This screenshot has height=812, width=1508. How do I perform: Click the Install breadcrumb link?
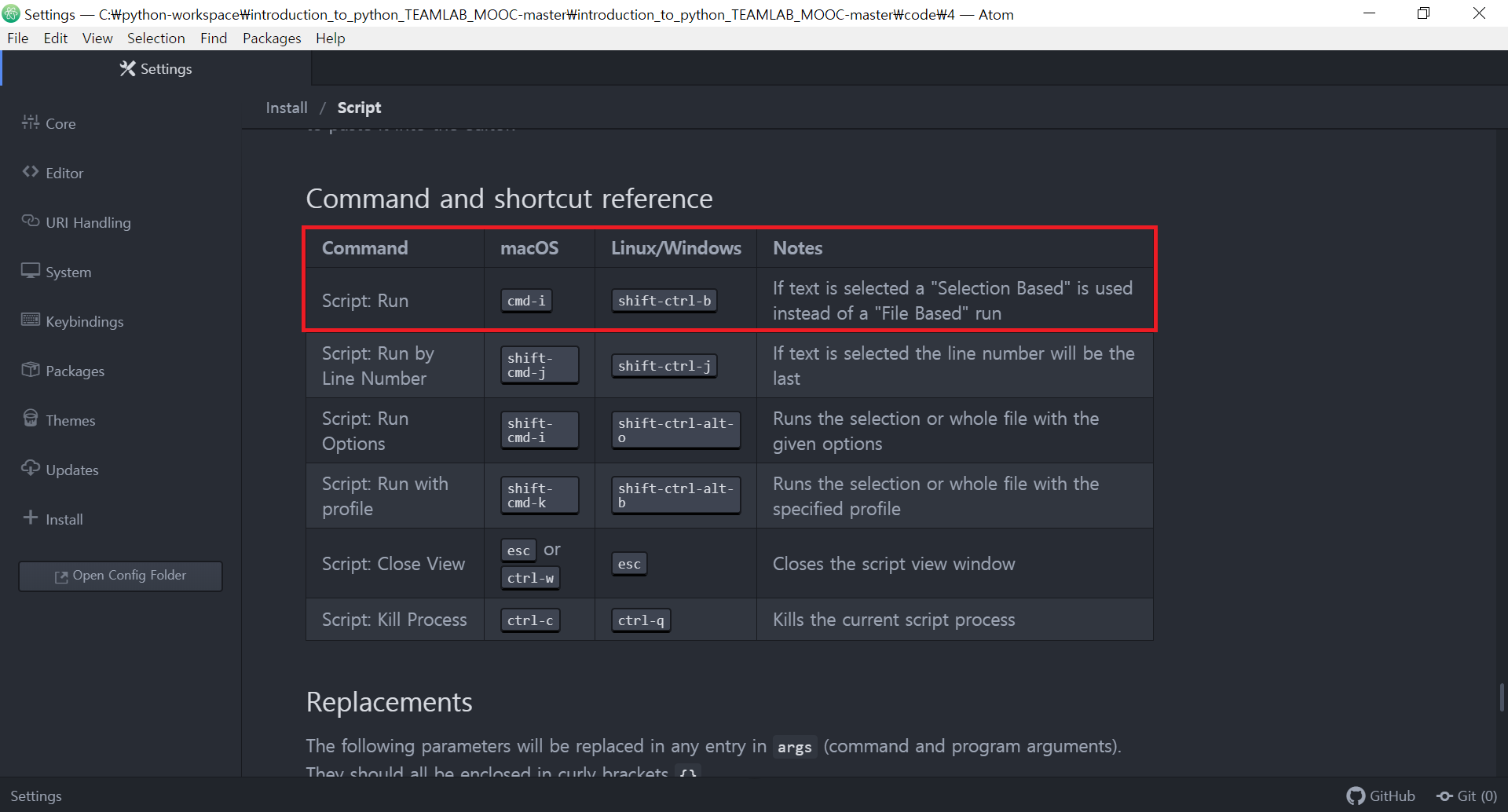(x=287, y=108)
